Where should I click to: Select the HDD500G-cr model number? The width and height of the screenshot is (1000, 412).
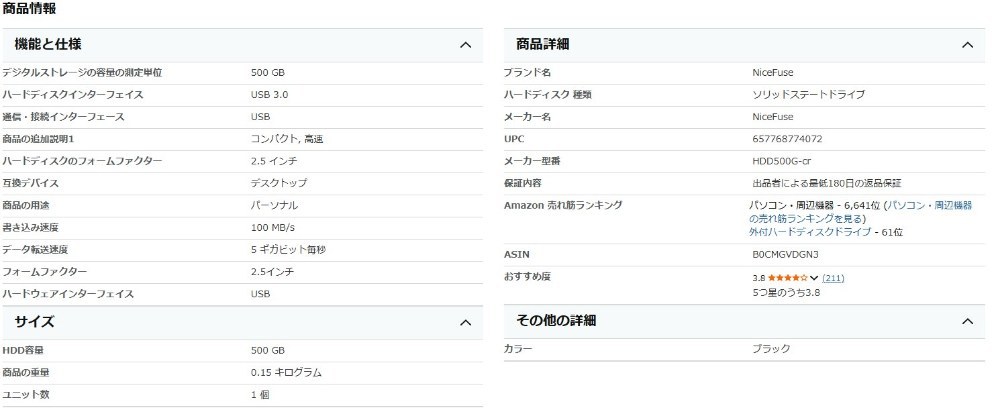pos(782,161)
